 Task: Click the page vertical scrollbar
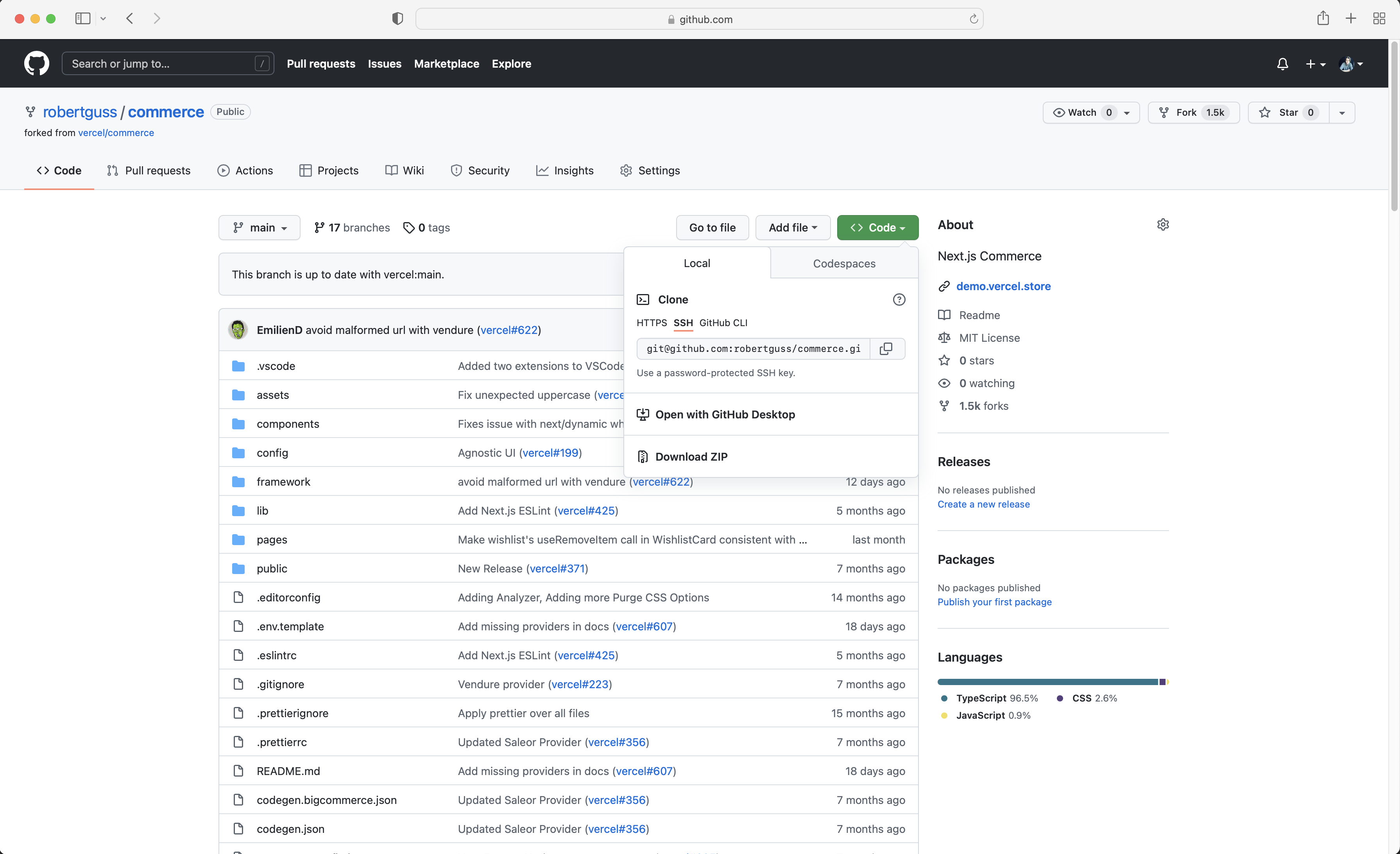click(x=1394, y=126)
